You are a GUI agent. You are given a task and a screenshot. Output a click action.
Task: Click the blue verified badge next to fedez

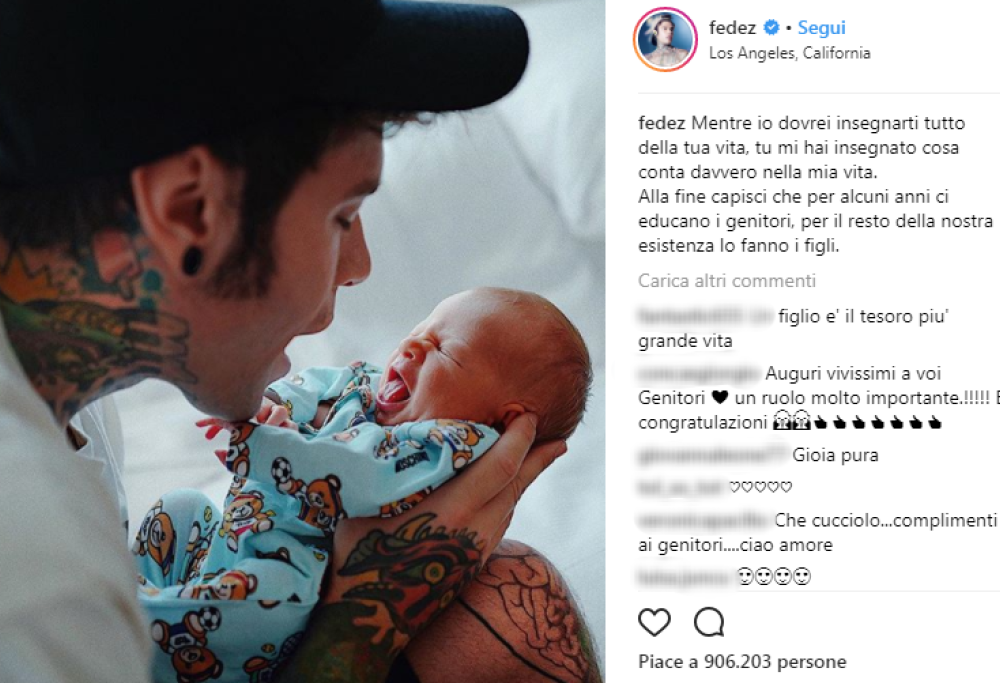tap(771, 28)
